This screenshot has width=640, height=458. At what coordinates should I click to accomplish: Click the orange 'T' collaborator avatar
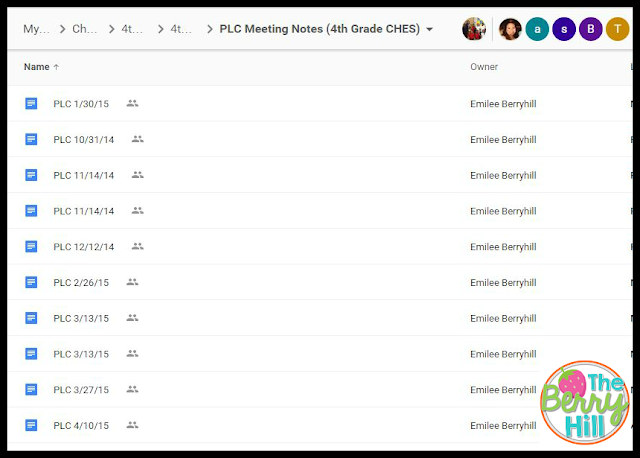pyautogui.click(x=618, y=29)
